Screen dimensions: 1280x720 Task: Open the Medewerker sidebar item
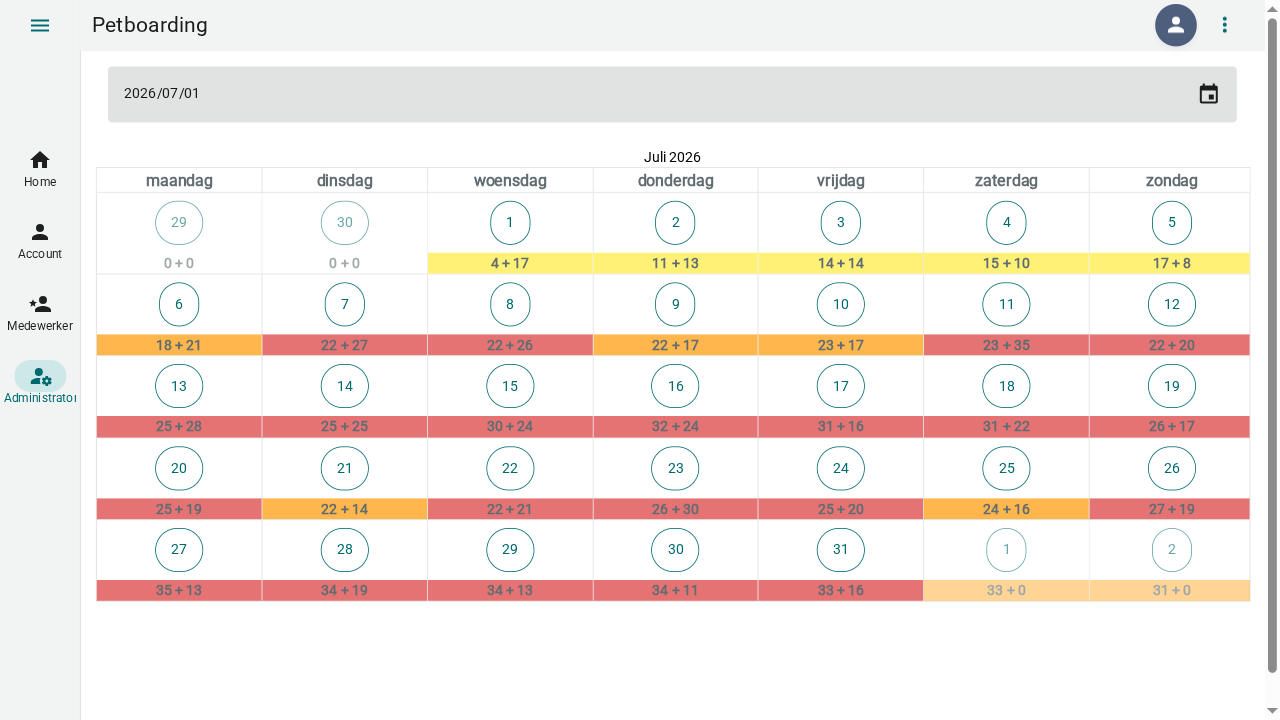point(40,313)
